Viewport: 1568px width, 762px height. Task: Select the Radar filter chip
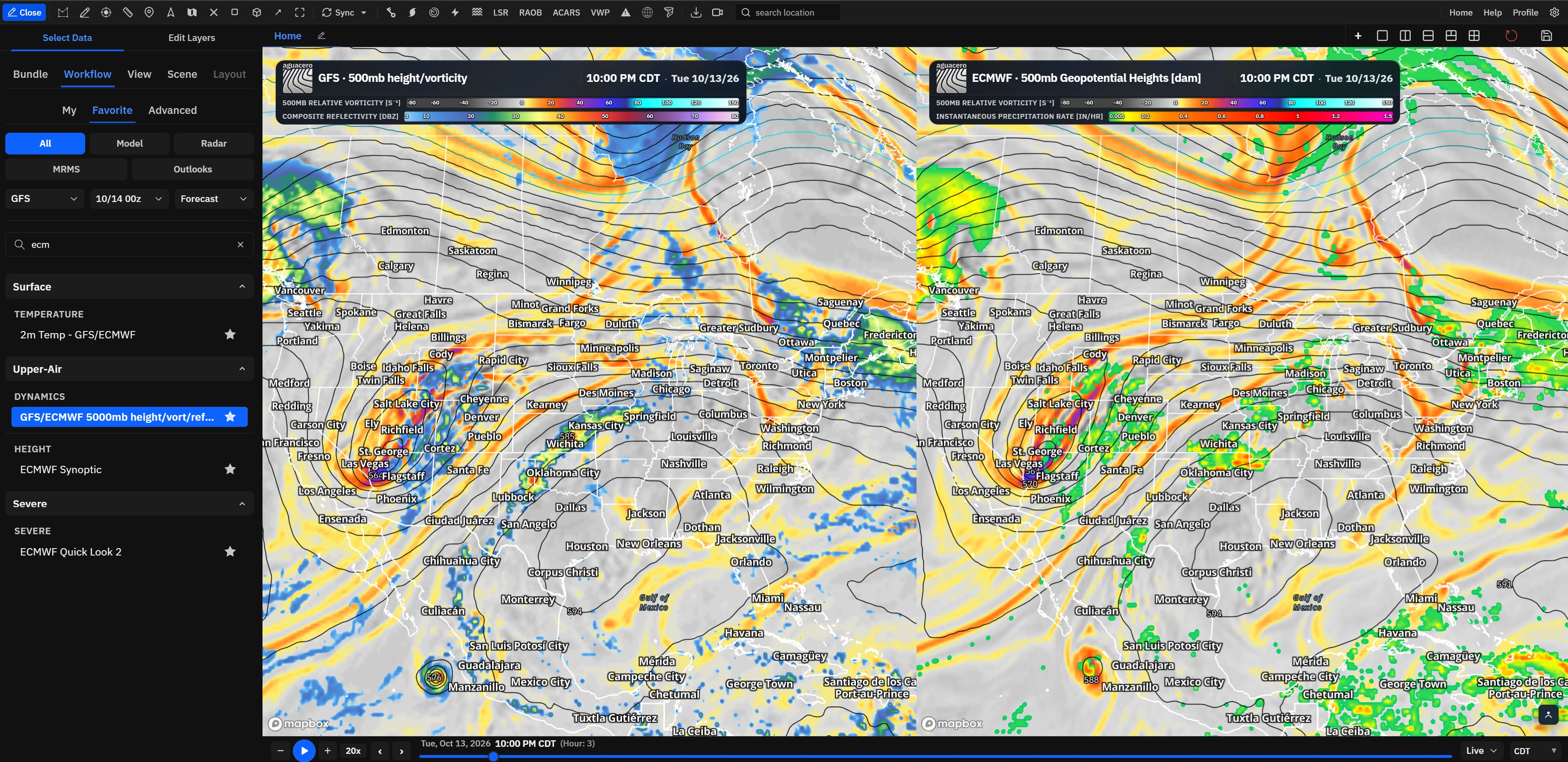click(214, 143)
